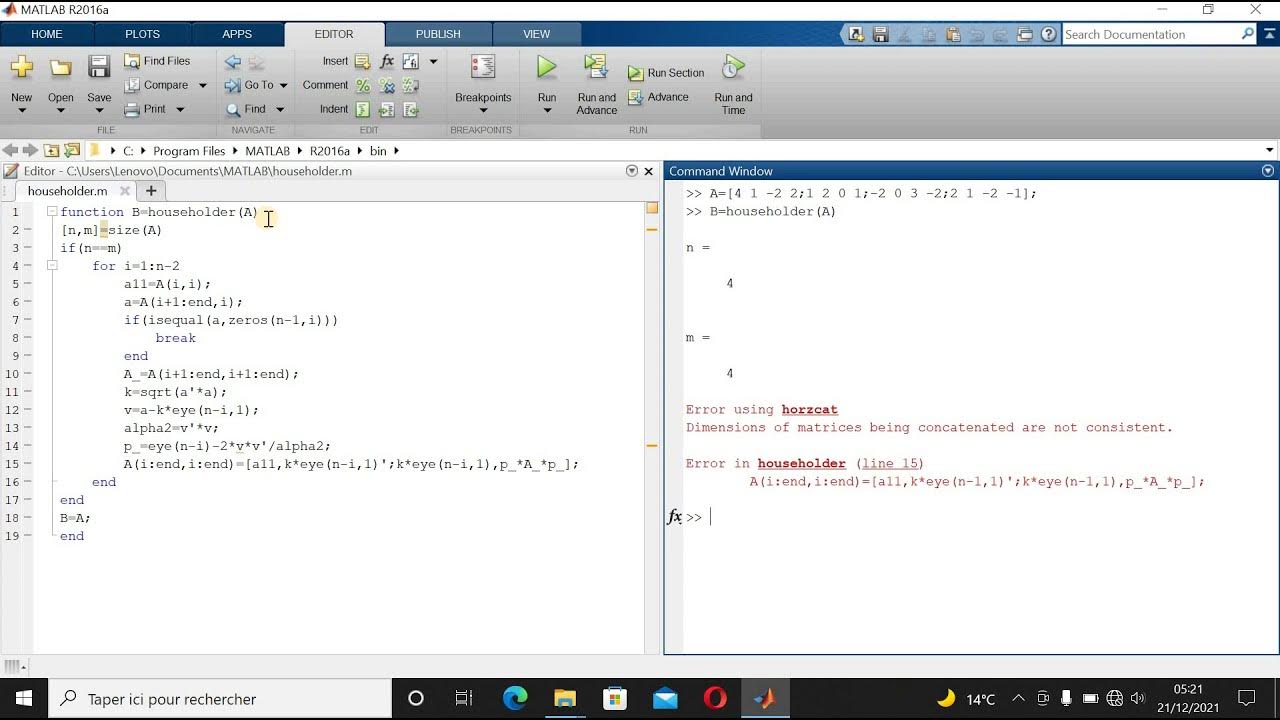Viewport: 1280px width, 720px height.
Task: Click the fx insert function icon
Action: click(387, 62)
